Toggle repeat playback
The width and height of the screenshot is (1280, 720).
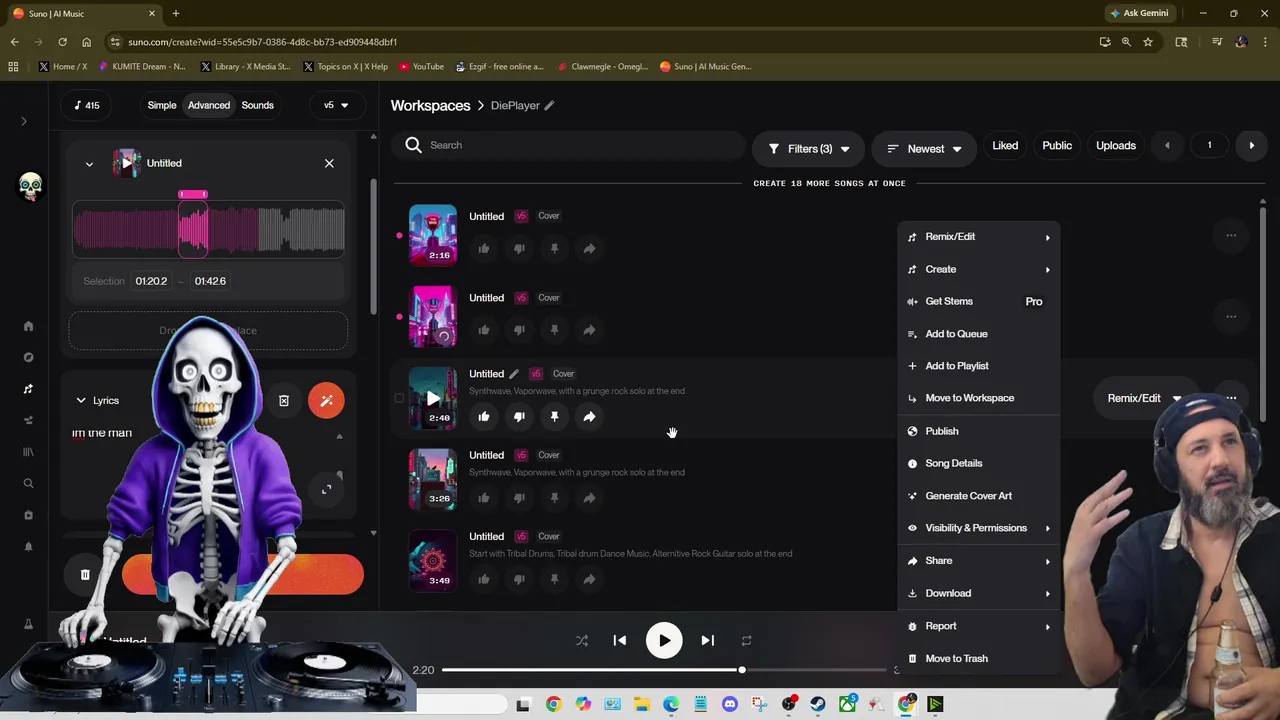click(x=746, y=641)
